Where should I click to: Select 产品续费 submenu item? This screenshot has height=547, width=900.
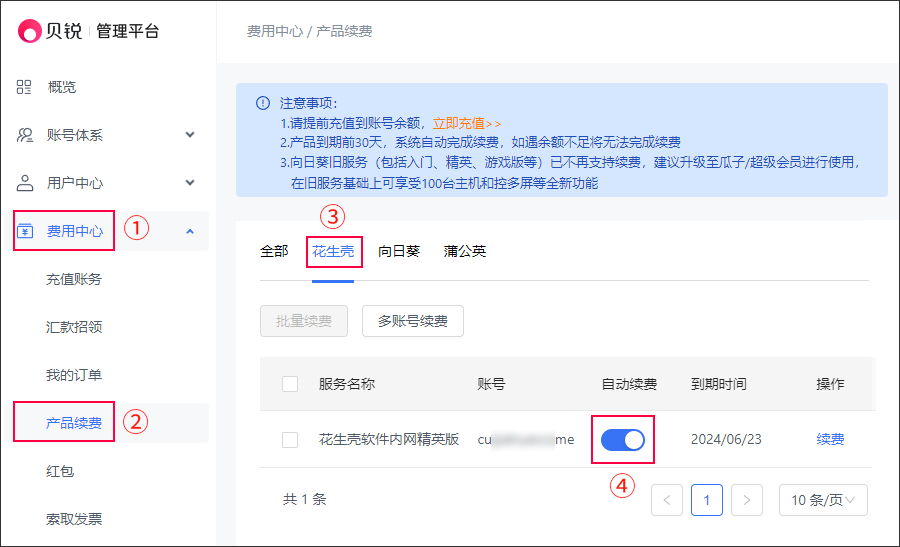coord(74,423)
